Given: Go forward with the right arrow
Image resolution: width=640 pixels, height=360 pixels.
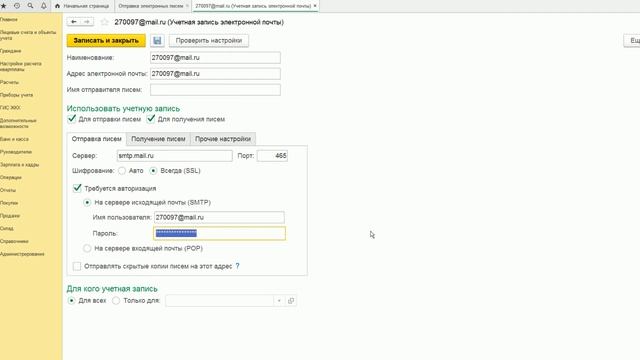Looking at the screenshot, I should pyautogui.click(x=87, y=22).
